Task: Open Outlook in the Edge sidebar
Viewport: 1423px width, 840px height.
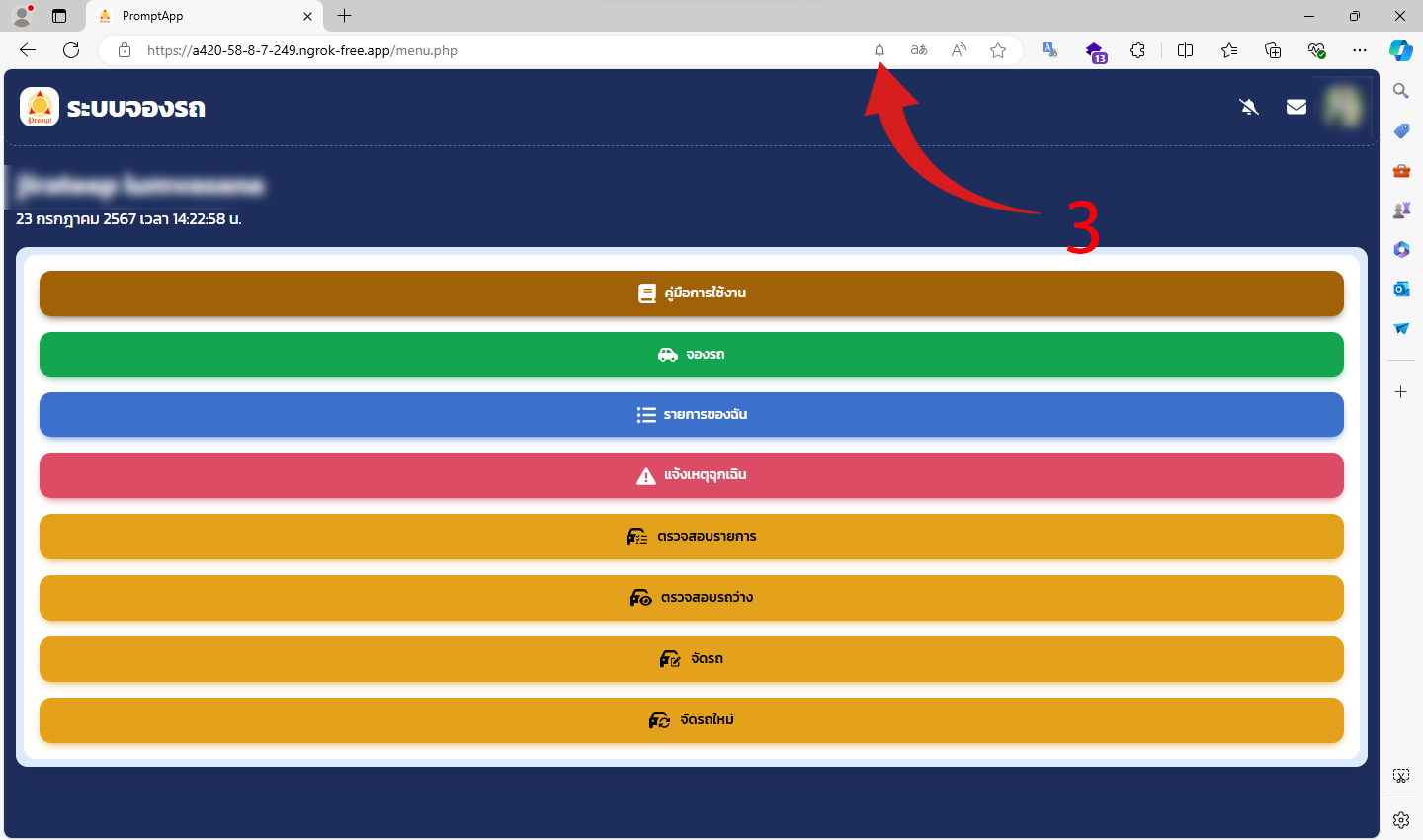Action: [x=1401, y=289]
